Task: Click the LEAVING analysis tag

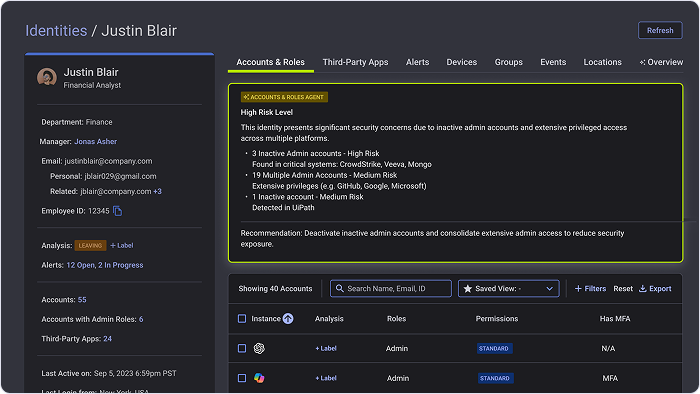Action: tap(90, 245)
